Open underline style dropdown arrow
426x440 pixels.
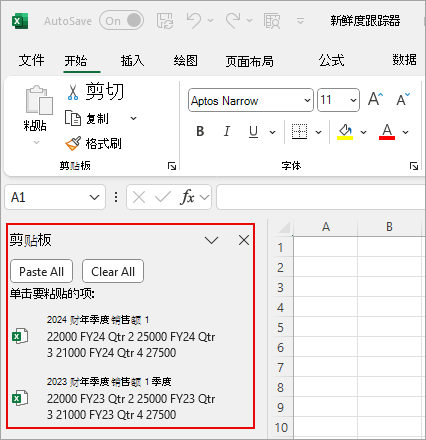point(272,132)
